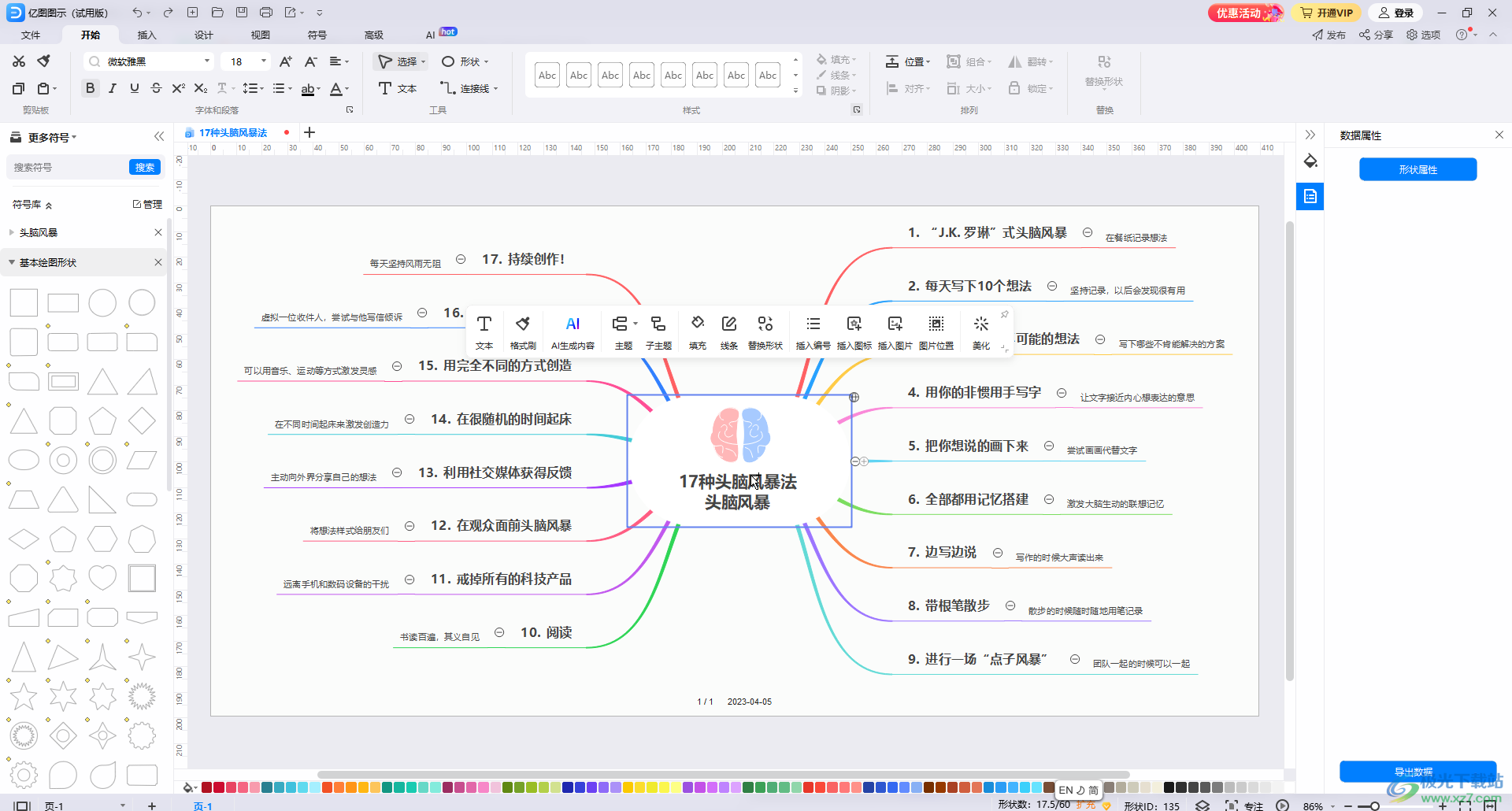Click the 形状属性 button

[1417, 169]
